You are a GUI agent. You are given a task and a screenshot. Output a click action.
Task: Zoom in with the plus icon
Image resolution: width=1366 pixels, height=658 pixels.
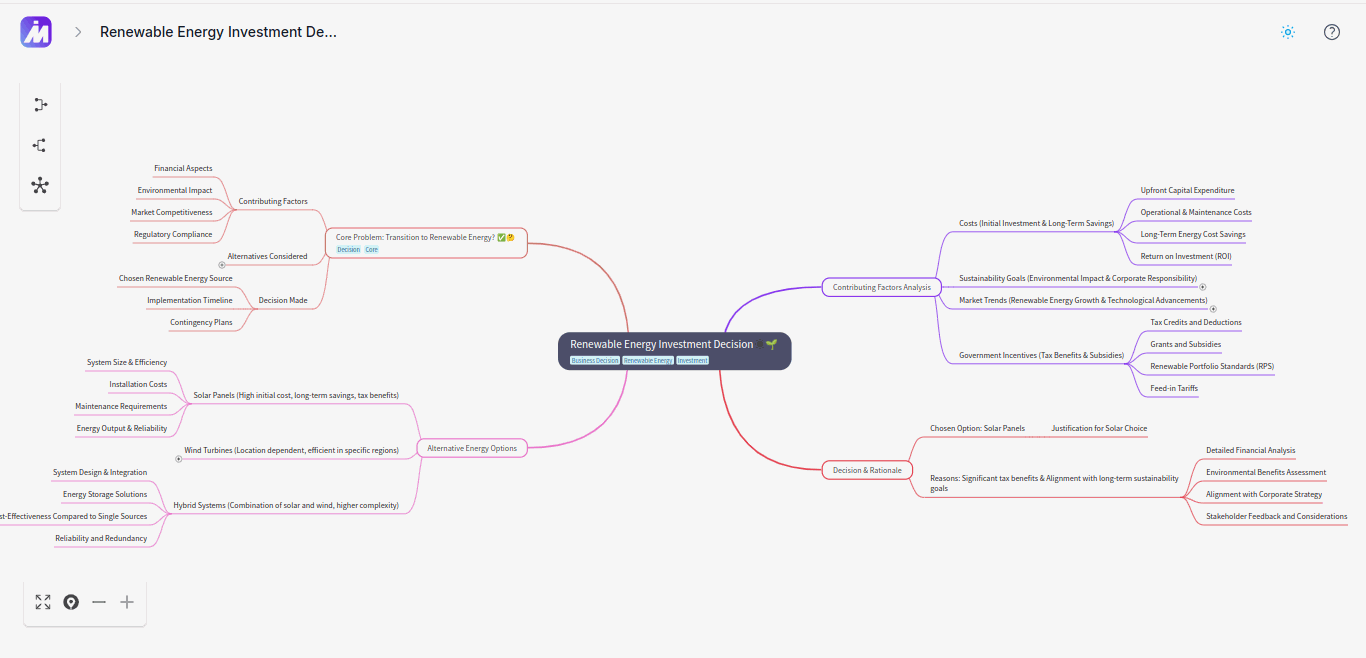coord(127,602)
